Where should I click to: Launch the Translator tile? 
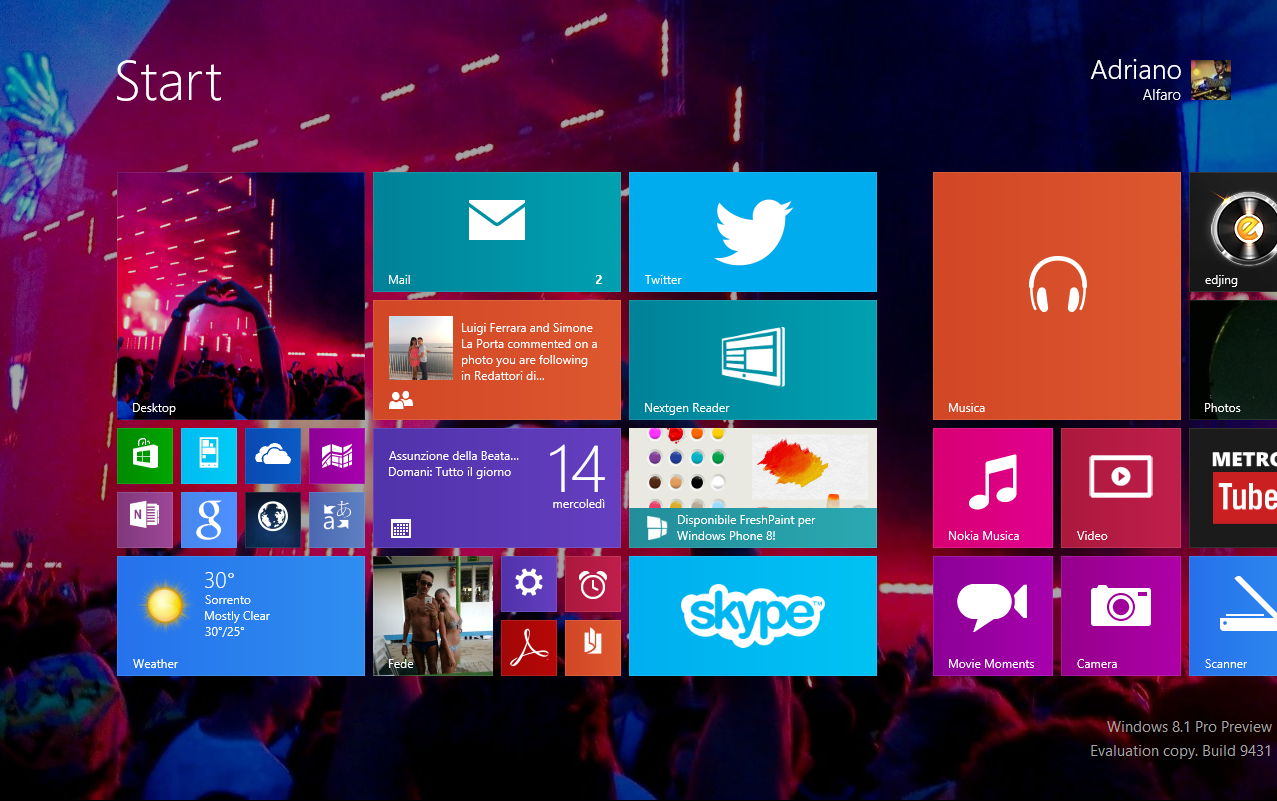[337, 520]
